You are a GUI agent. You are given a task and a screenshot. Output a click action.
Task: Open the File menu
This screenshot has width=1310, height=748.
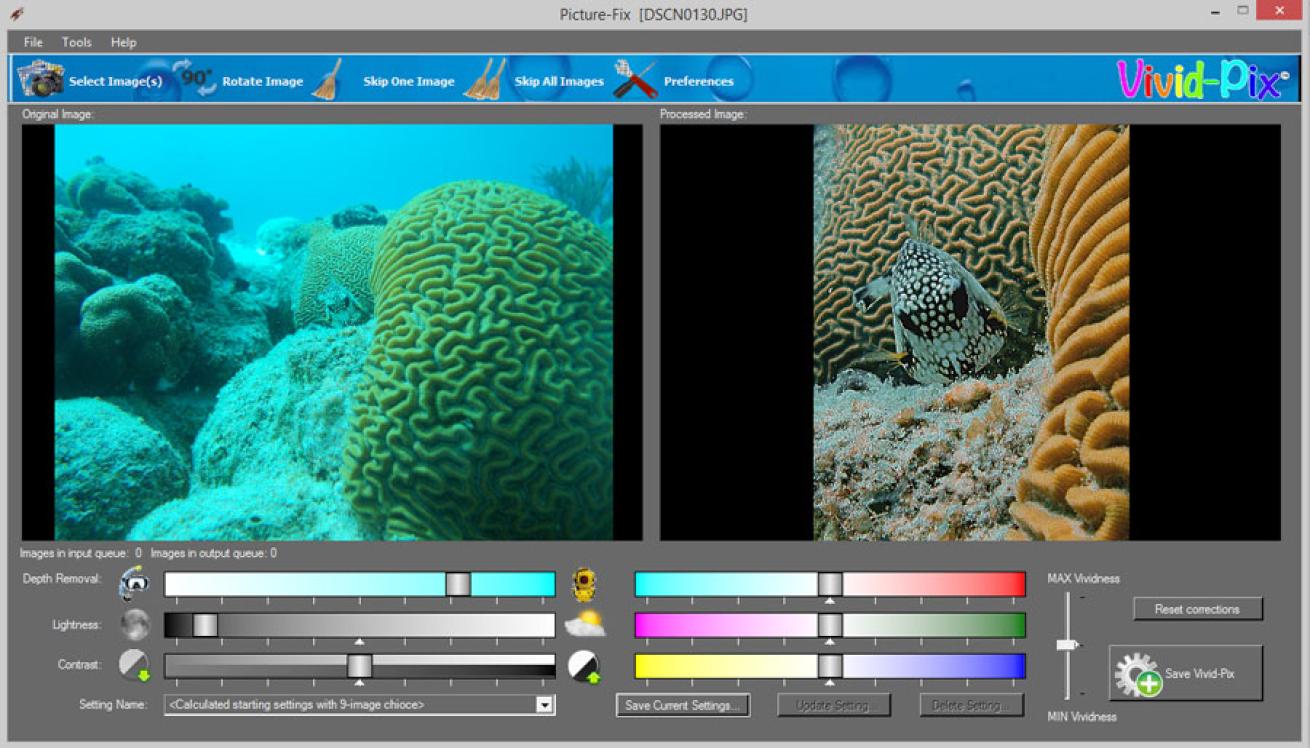(x=33, y=42)
